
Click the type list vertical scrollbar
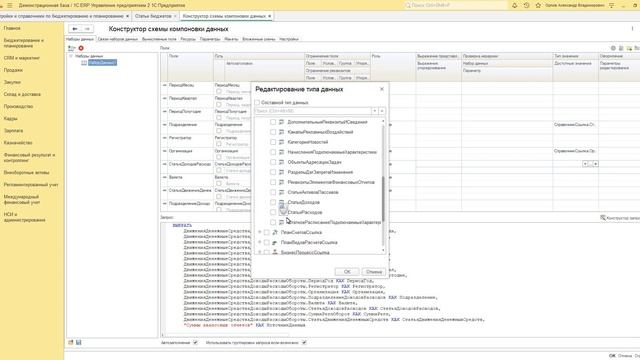(x=383, y=198)
